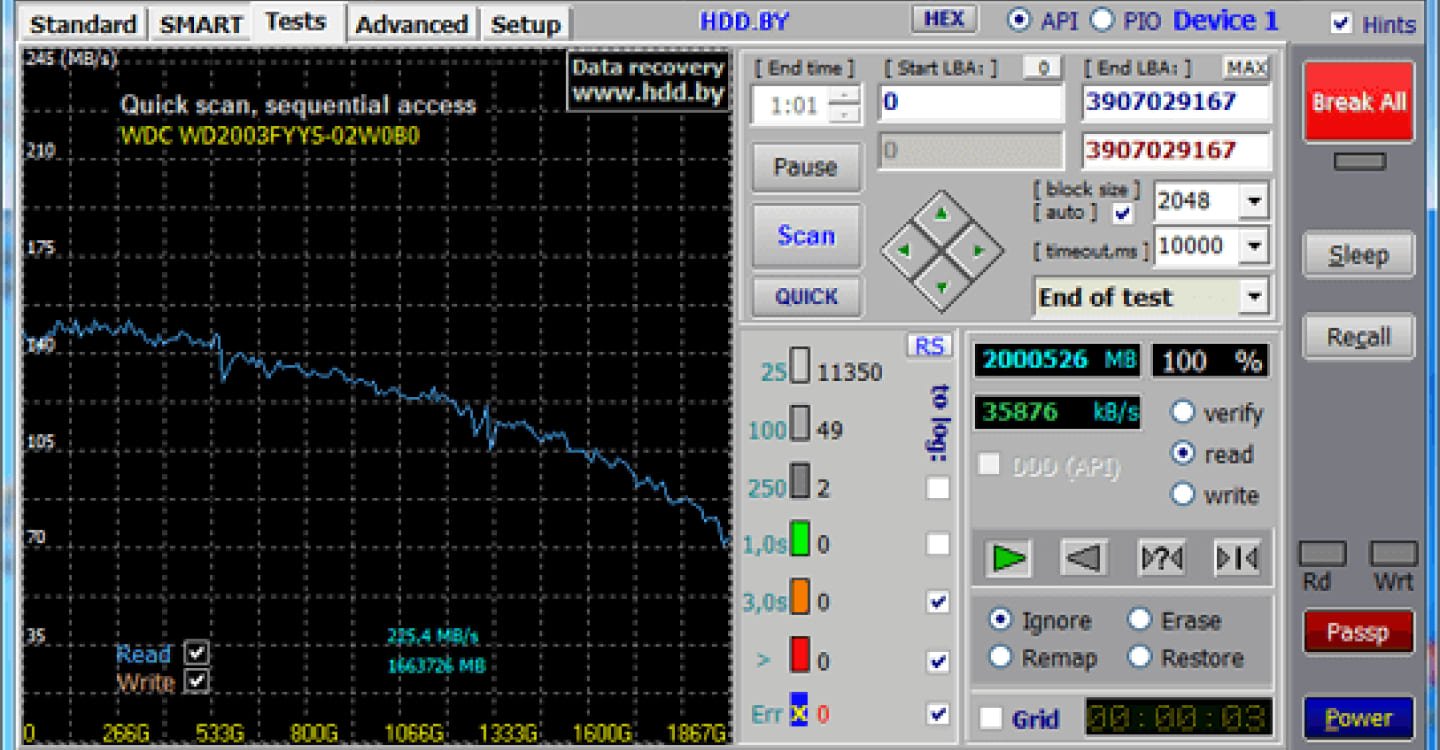1440x750 pixels.
Task: Select the read test mode
Action: tap(1183, 453)
